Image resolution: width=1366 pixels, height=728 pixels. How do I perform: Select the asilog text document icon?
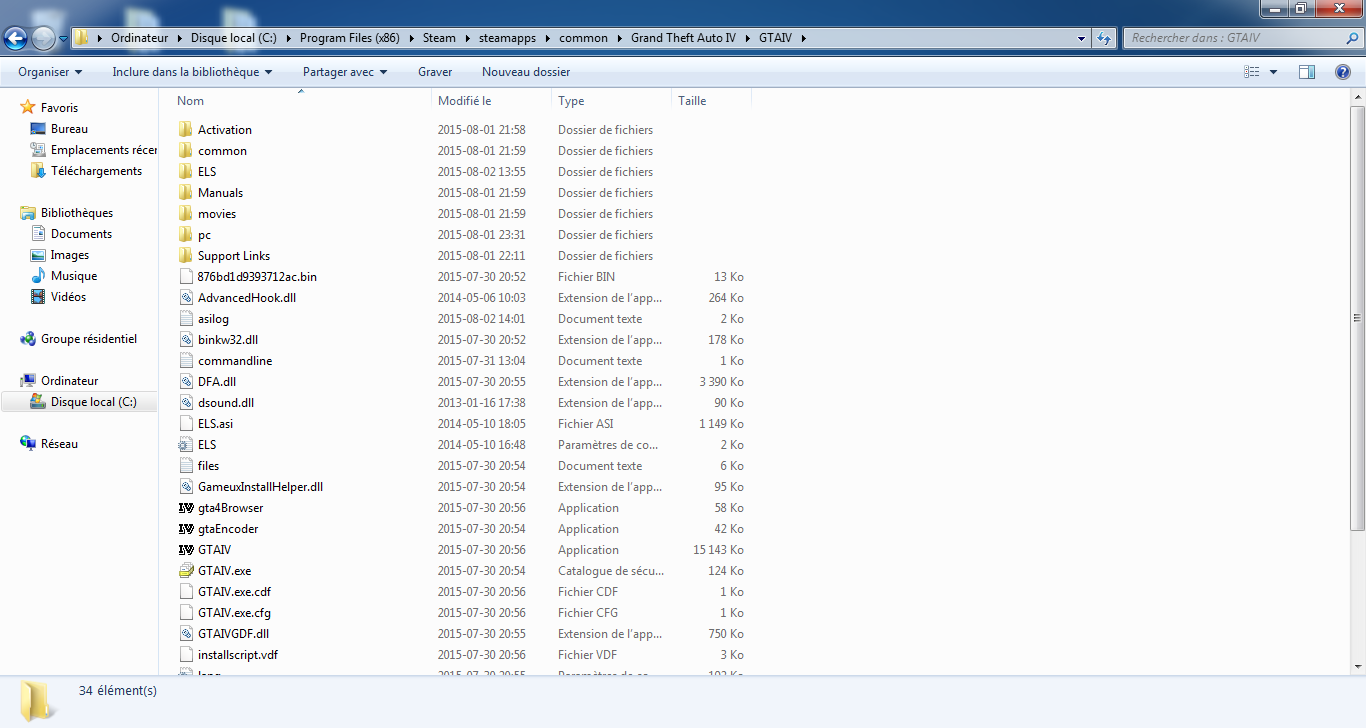pos(185,319)
